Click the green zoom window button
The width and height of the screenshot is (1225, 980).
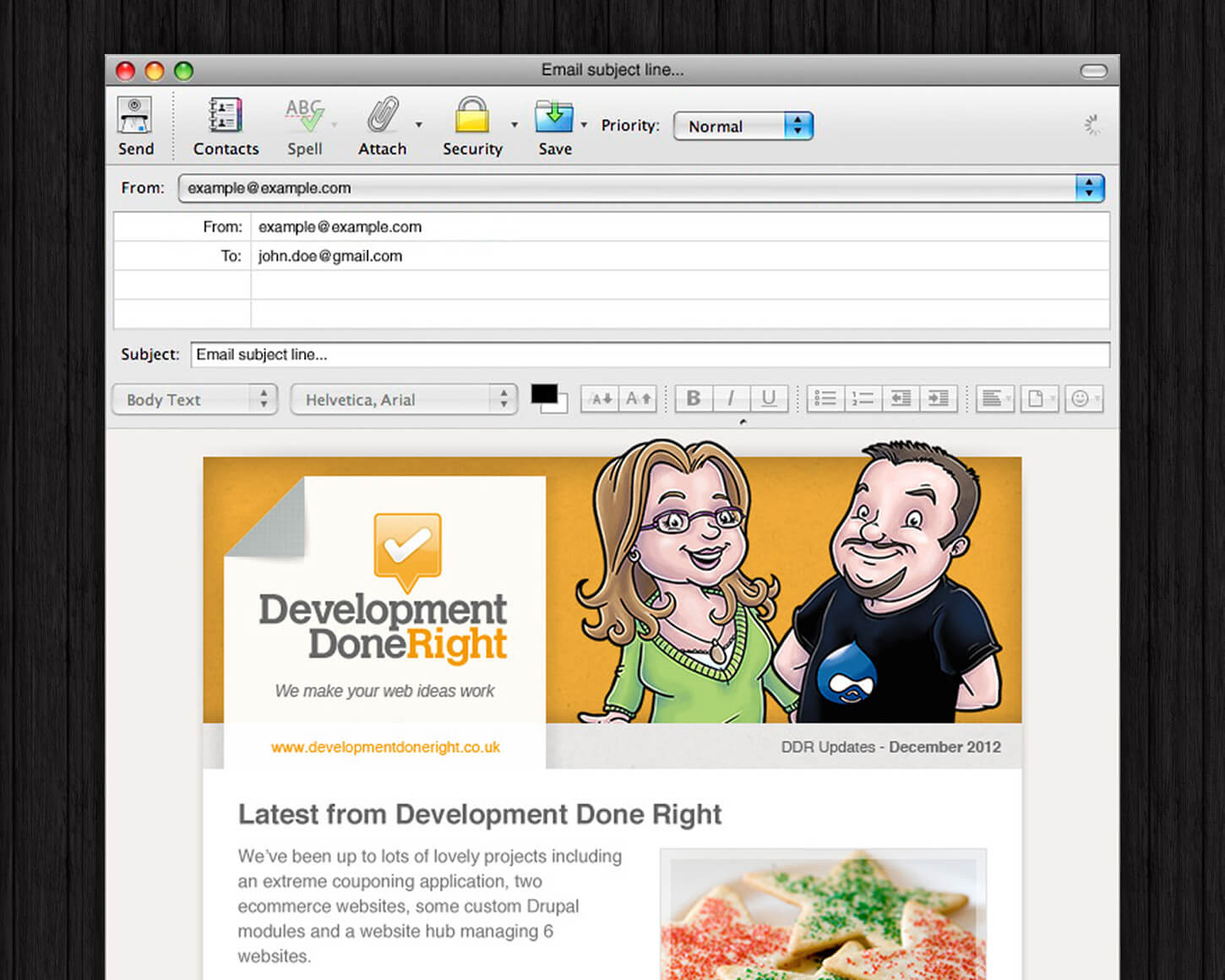(183, 71)
